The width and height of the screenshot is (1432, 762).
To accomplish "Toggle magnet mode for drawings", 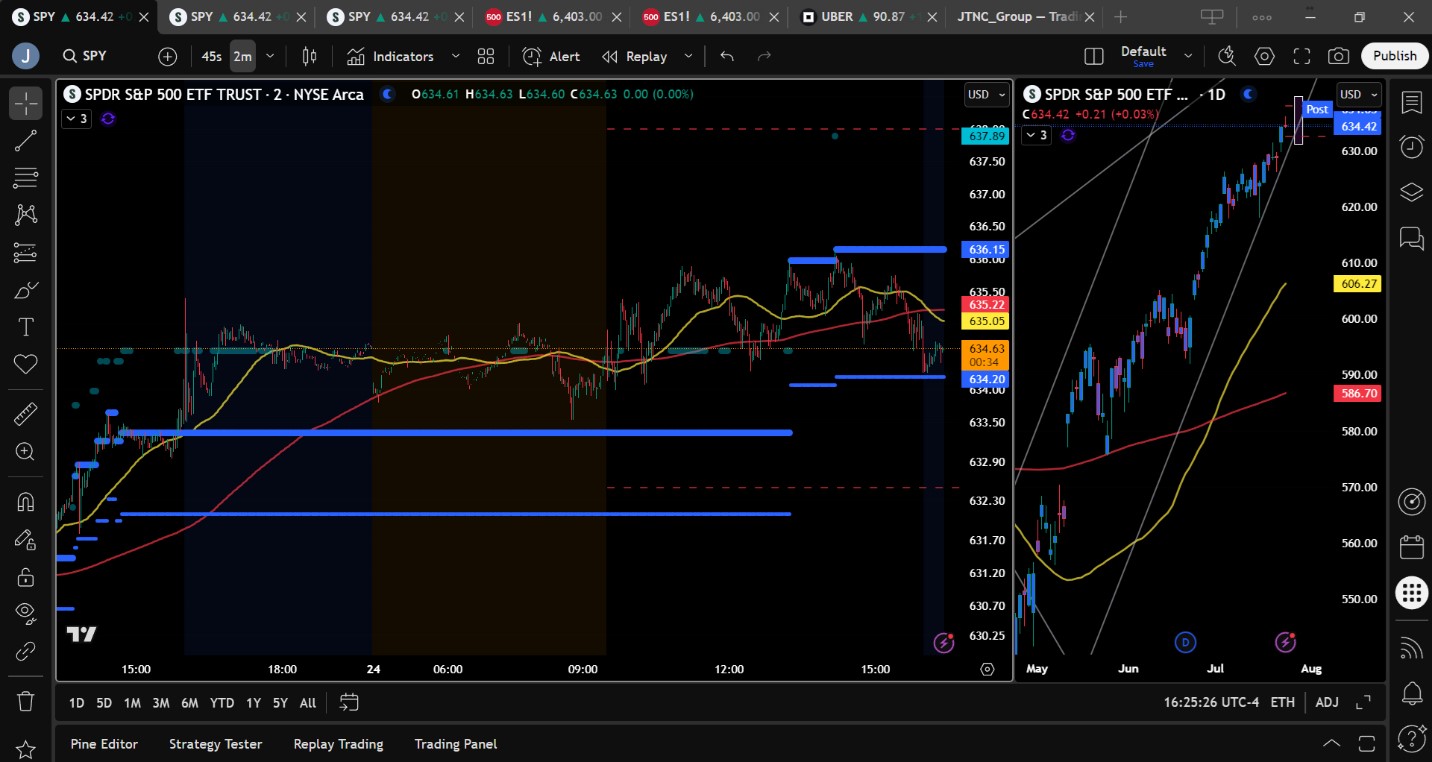I will [26, 502].
